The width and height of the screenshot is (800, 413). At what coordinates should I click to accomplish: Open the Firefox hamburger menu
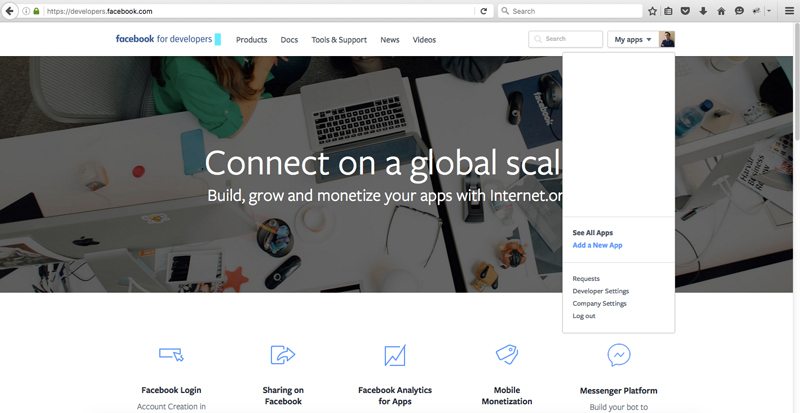click(x=789, y=11)
